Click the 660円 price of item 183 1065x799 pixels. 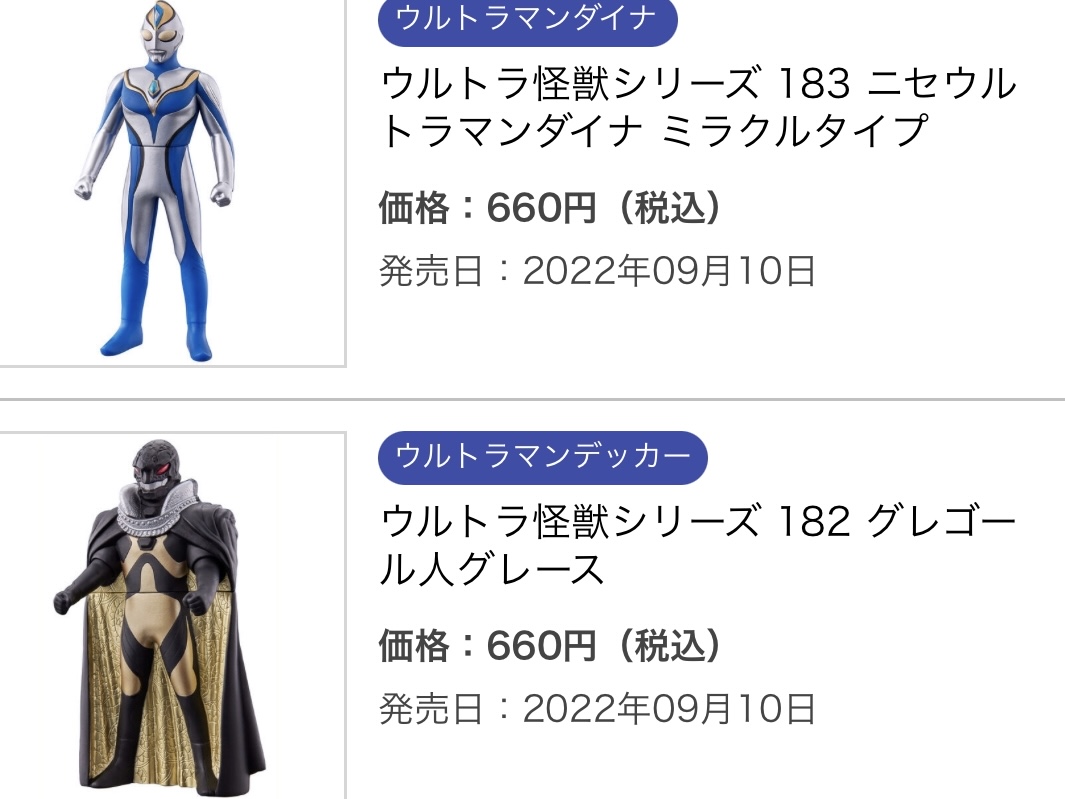(541, 207)
